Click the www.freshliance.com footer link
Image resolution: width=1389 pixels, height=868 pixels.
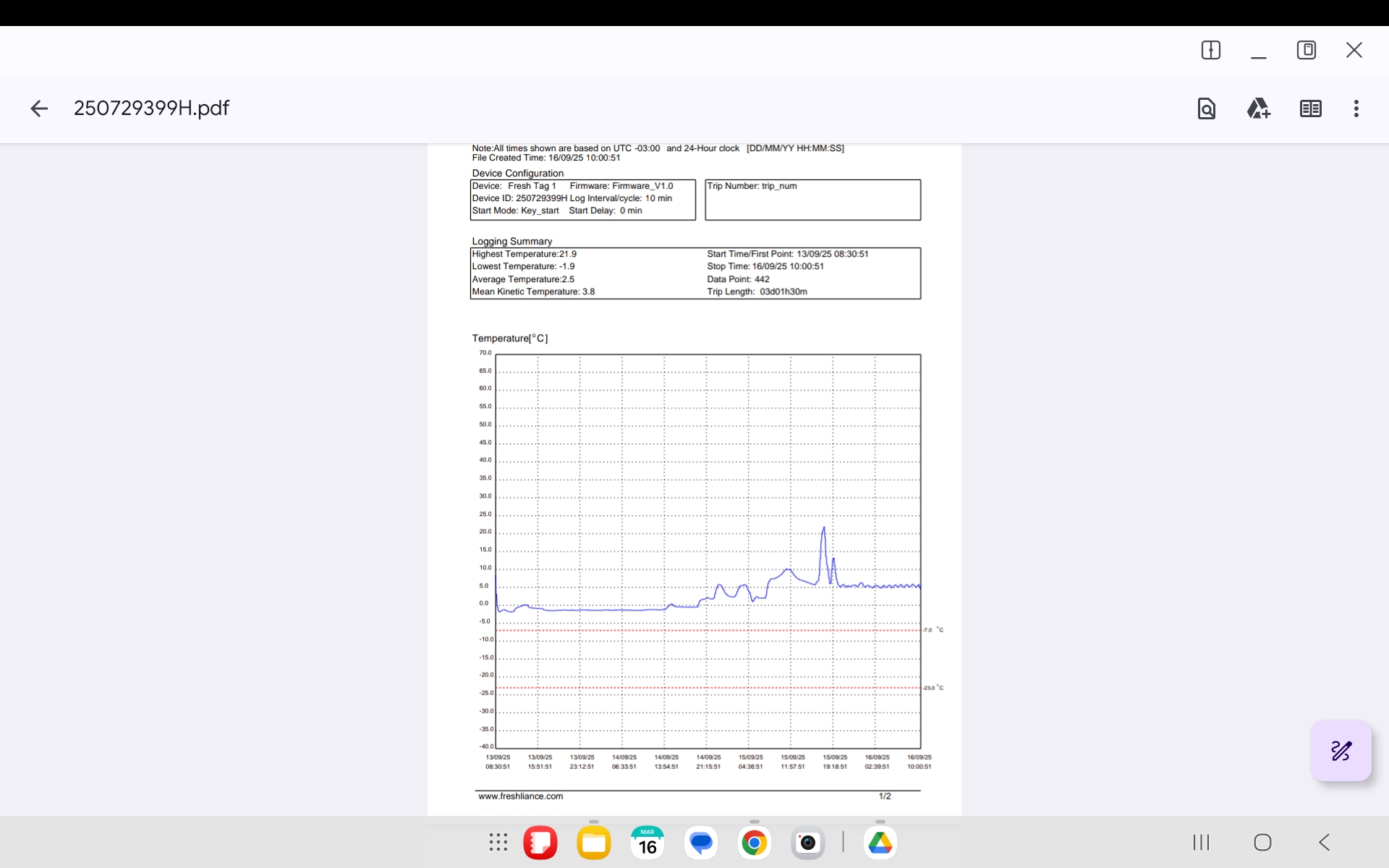pyautogui.click(x=520, y=796)
